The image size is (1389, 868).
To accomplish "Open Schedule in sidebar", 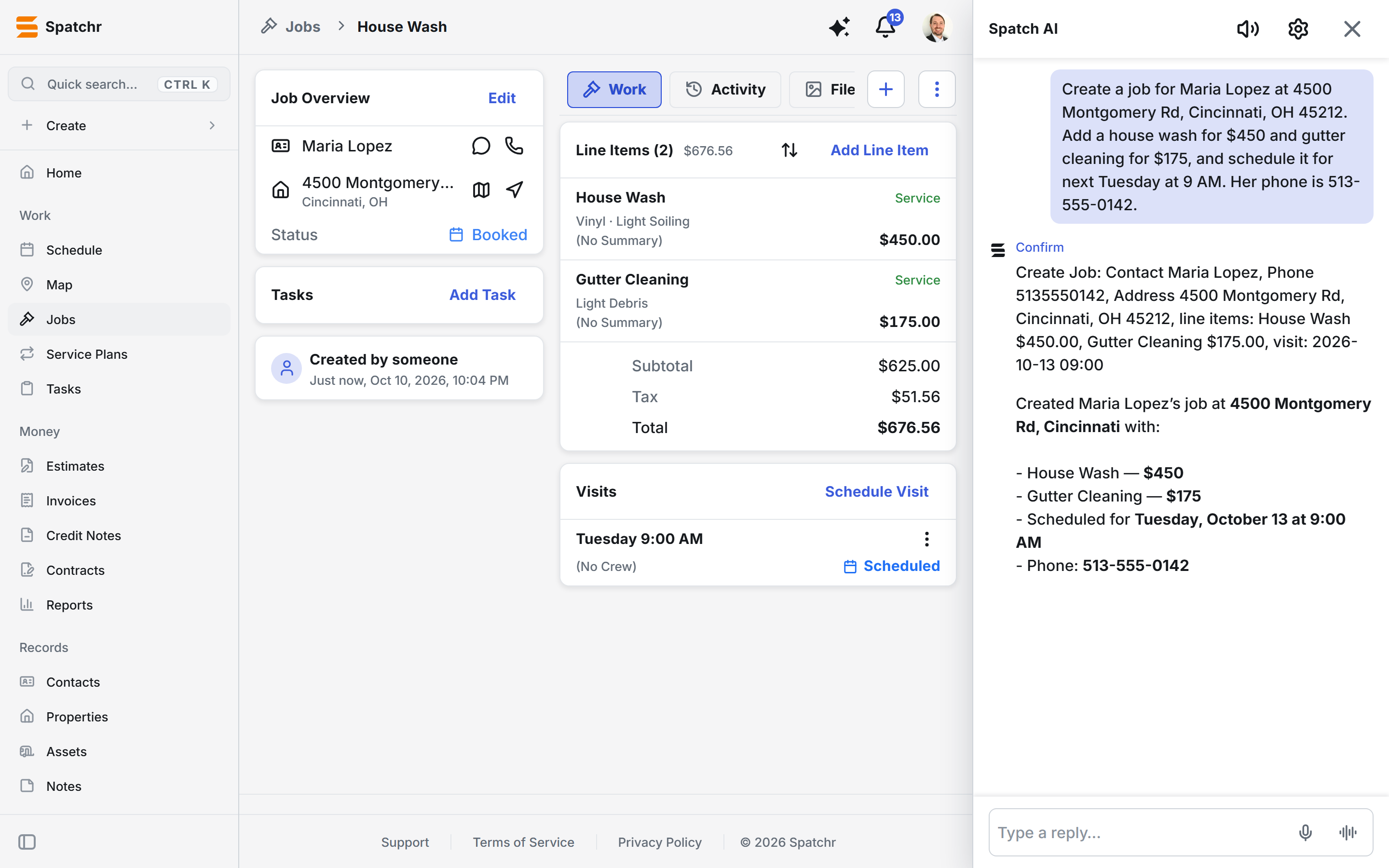I will (x=119, y=250).
